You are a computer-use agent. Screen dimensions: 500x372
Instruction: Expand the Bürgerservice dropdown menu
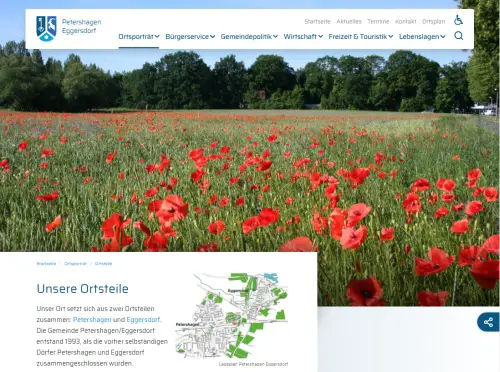pos(190,37)
